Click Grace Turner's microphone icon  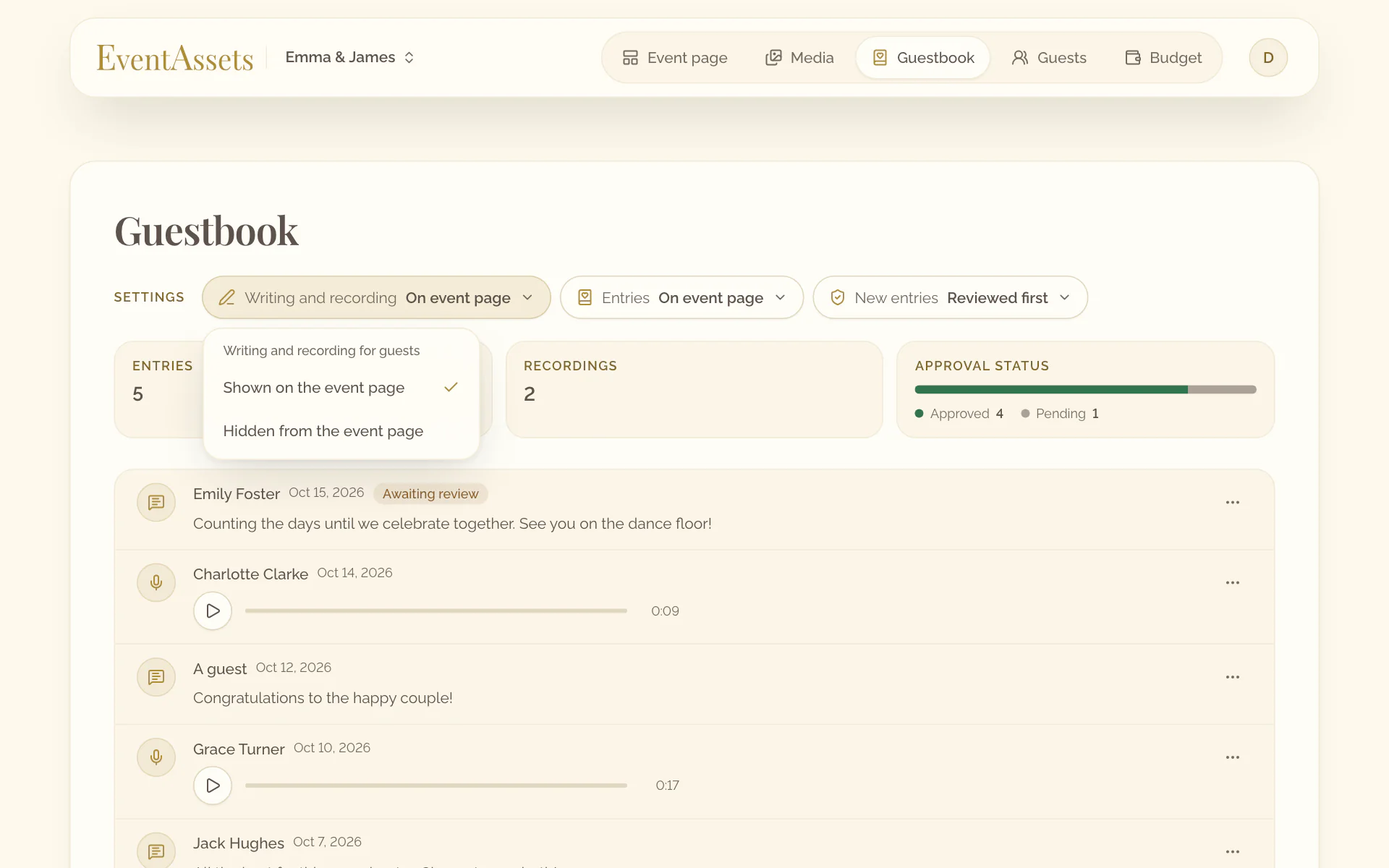click(156, 758)
